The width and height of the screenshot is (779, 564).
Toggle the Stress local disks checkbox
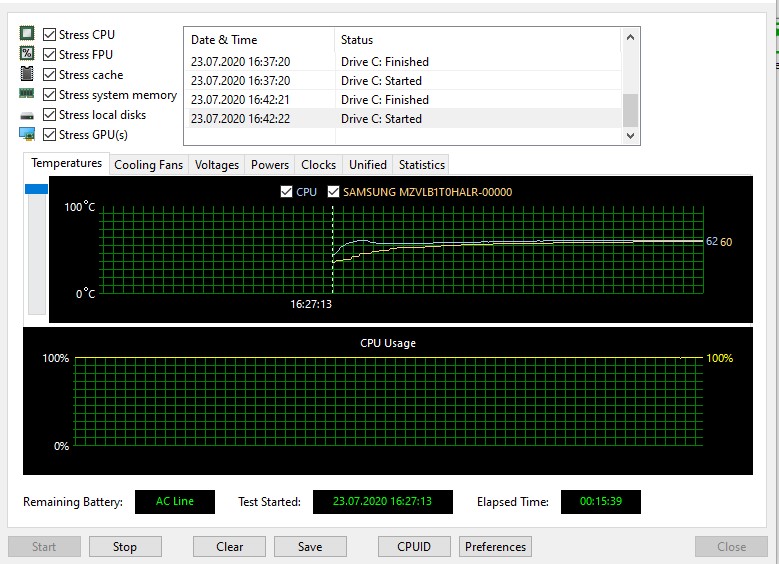(49, 115)
